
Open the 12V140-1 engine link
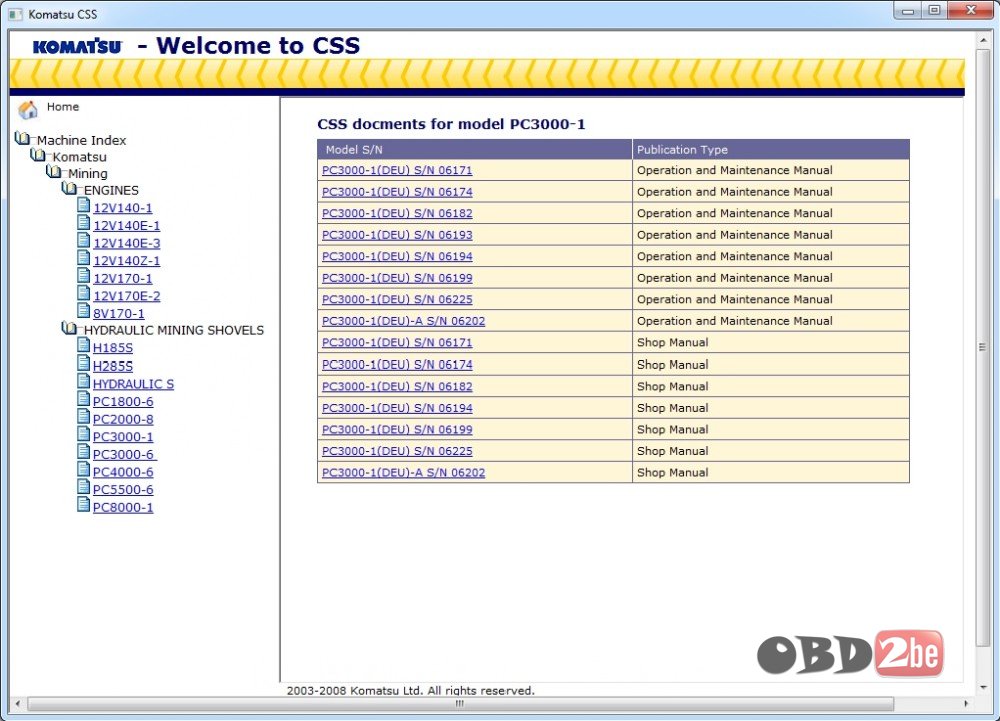pos(122,208)
